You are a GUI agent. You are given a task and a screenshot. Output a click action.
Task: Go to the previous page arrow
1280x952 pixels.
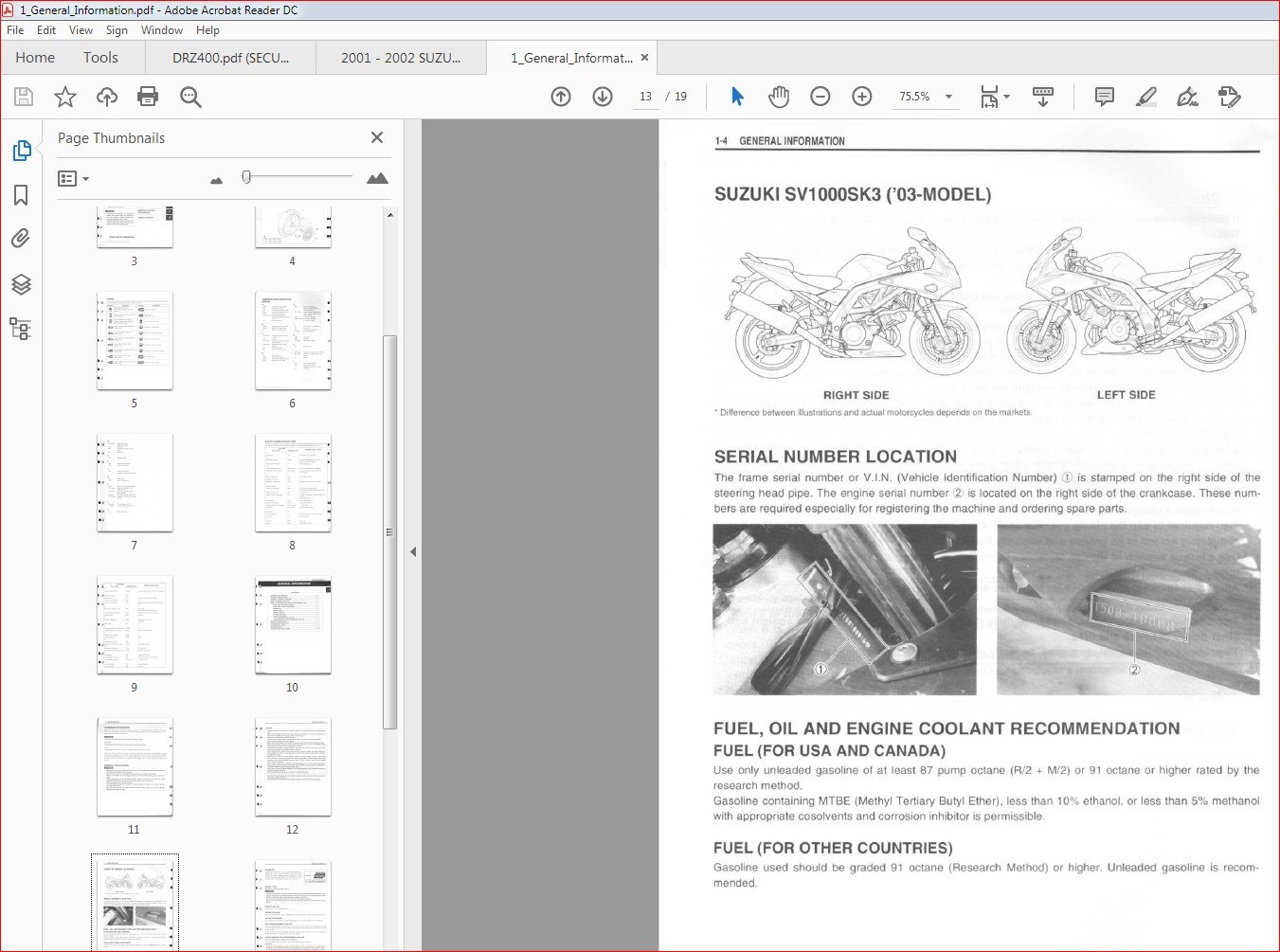pyautogui.click(x=561, y=97)
